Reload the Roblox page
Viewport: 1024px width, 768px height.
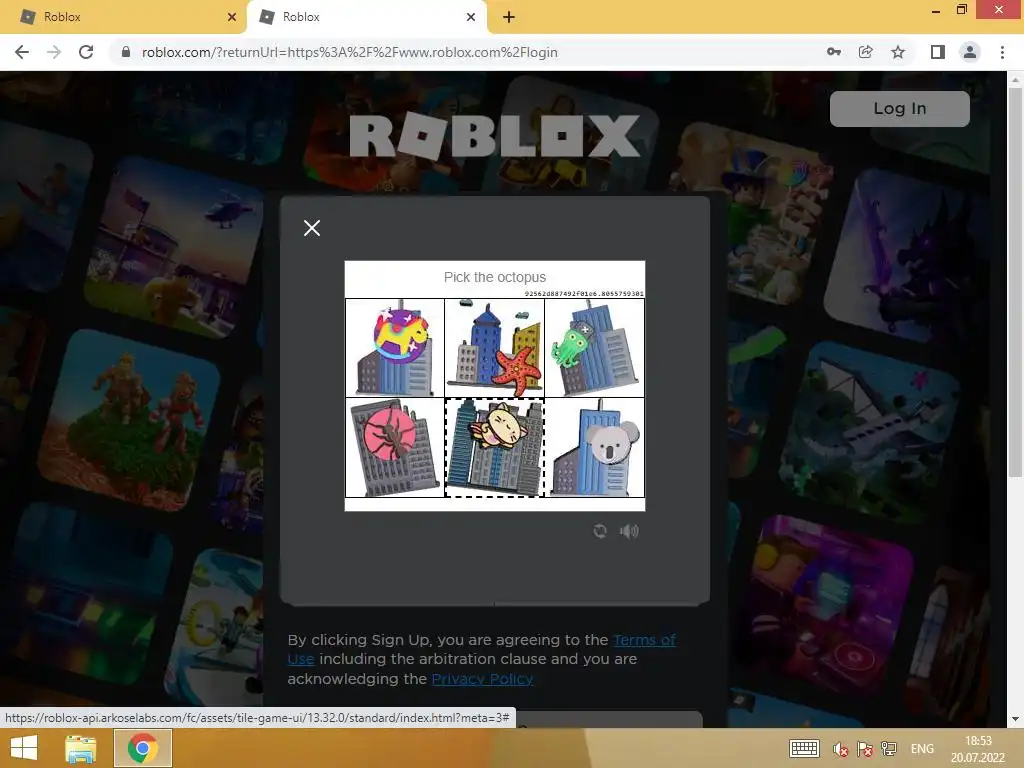[x=86, y=52]
